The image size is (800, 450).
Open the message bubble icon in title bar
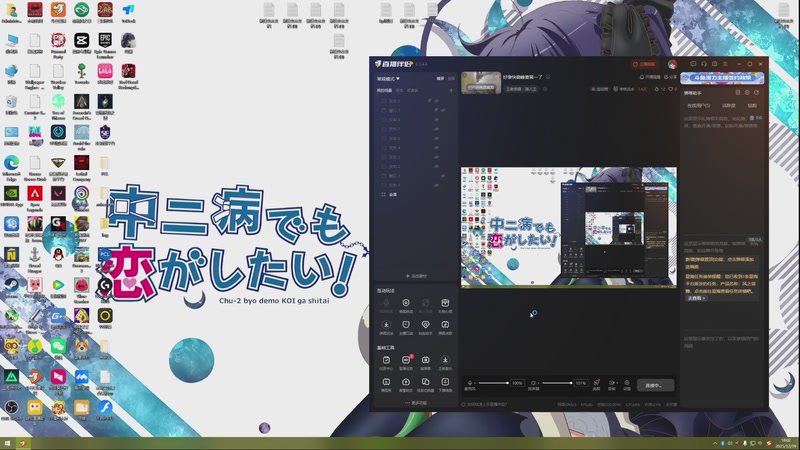(x=693, y=64)
